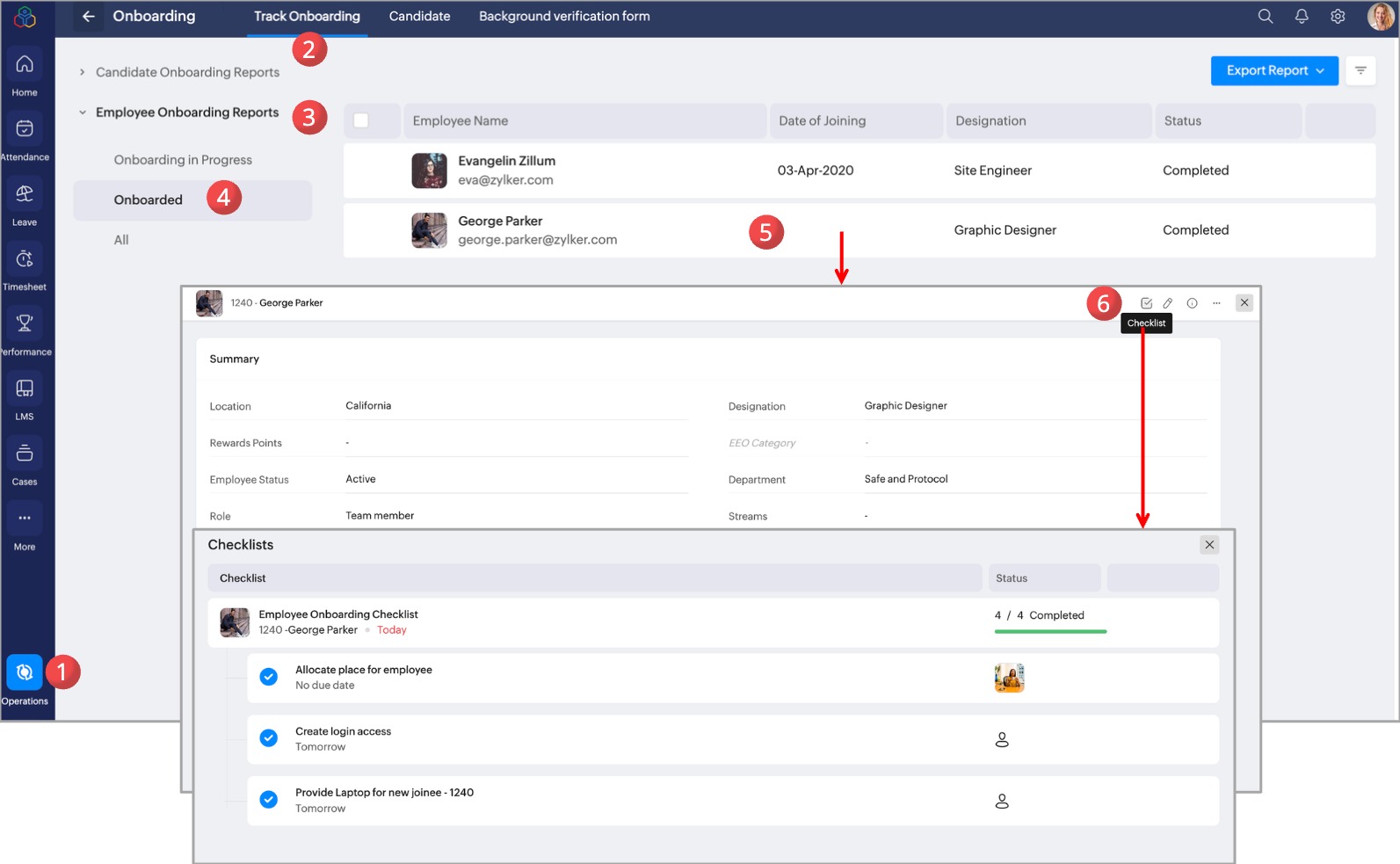This screenshot has width=1400, height=864.
Task: Select Onboarding in Progress report
Action: (183, 160)
